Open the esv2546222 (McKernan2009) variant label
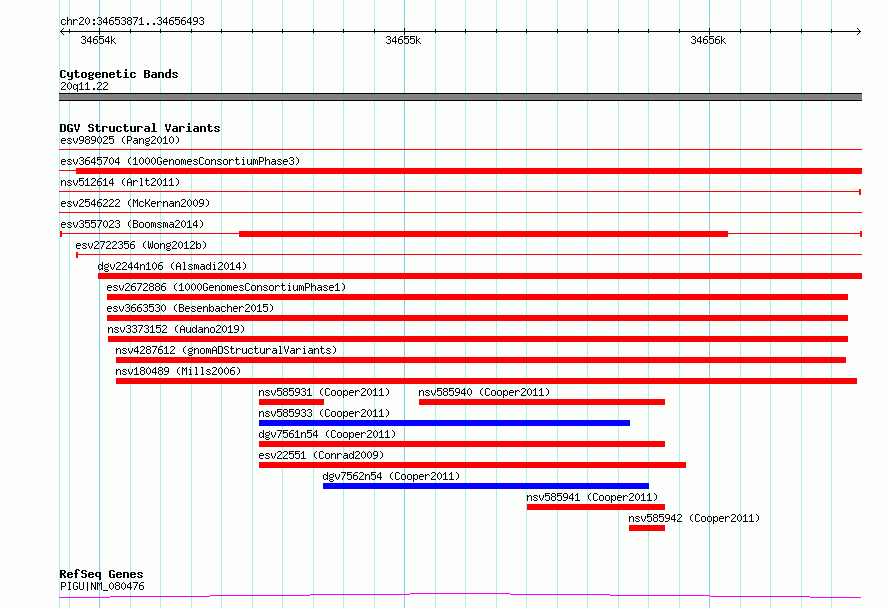890x608 pixels. 135,203
